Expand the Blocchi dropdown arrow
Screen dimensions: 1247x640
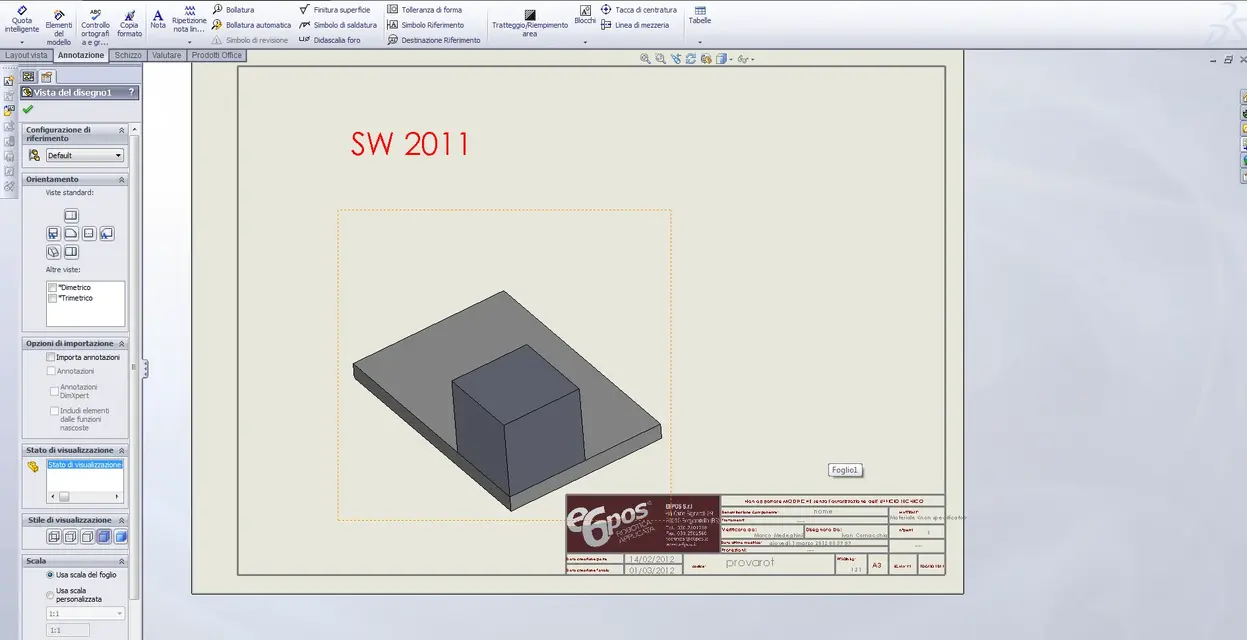tap(585, 43)
